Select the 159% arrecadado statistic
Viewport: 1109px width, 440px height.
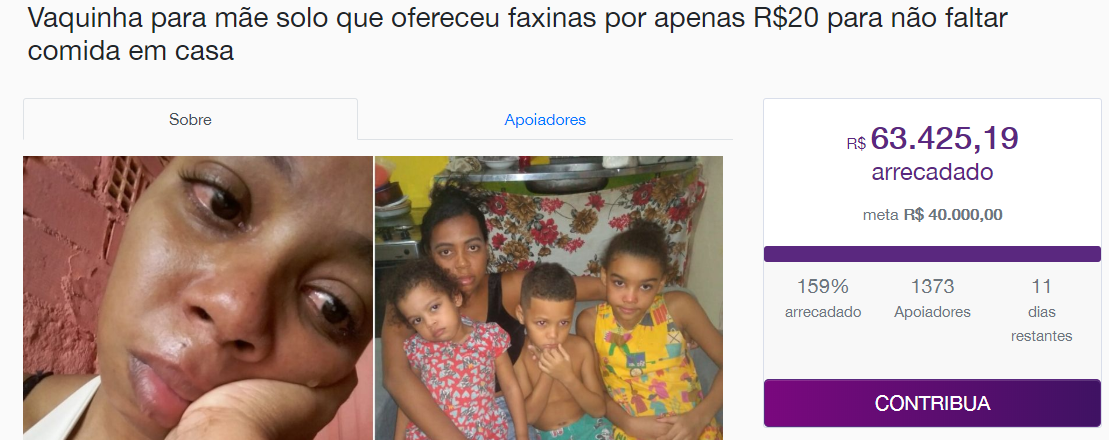[x=823, y=298]
